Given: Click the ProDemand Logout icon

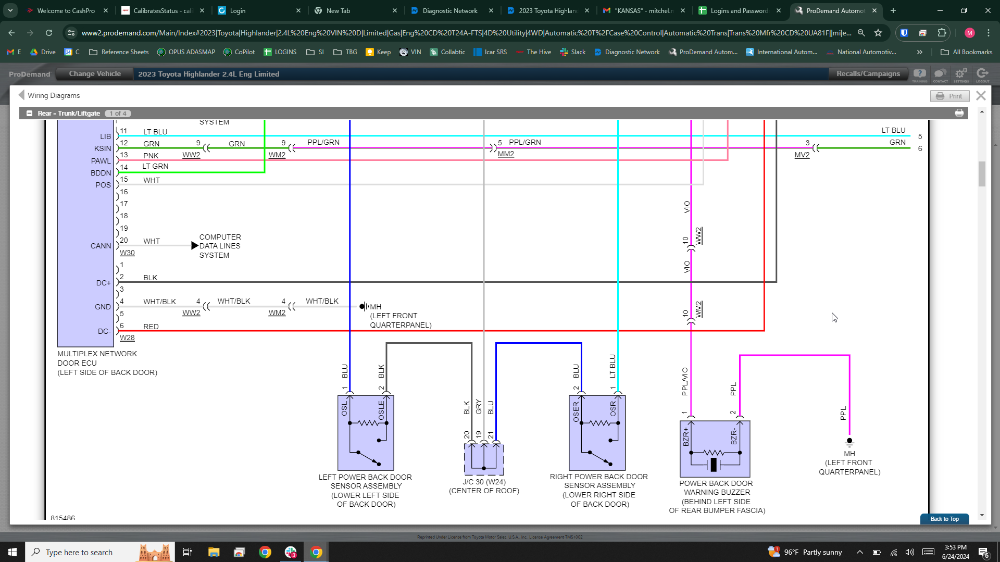Looking at the screenshot, I should click(x=980, y=73).
